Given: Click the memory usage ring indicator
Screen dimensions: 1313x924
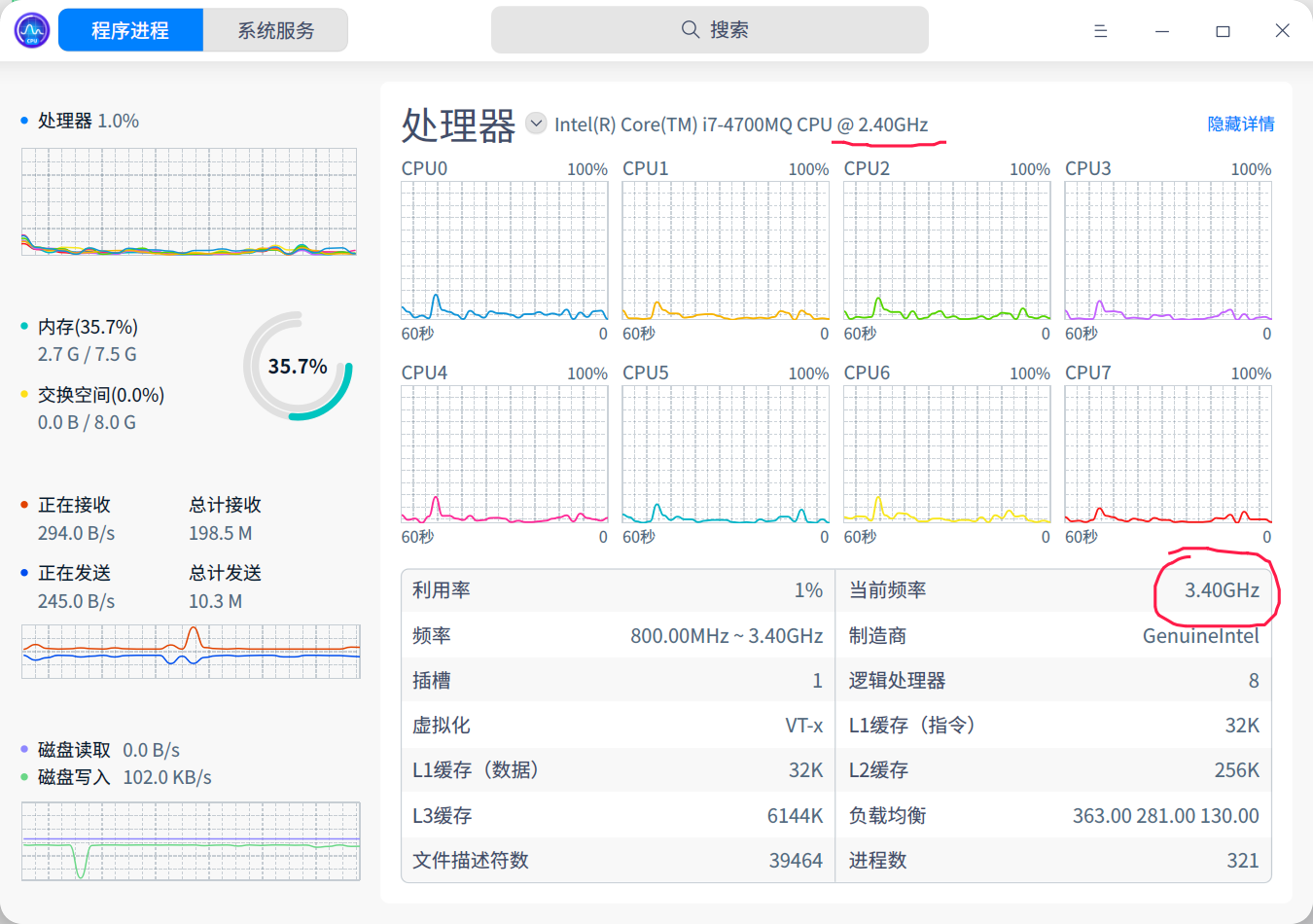Looking at the screenshot, I should point(298,367).
